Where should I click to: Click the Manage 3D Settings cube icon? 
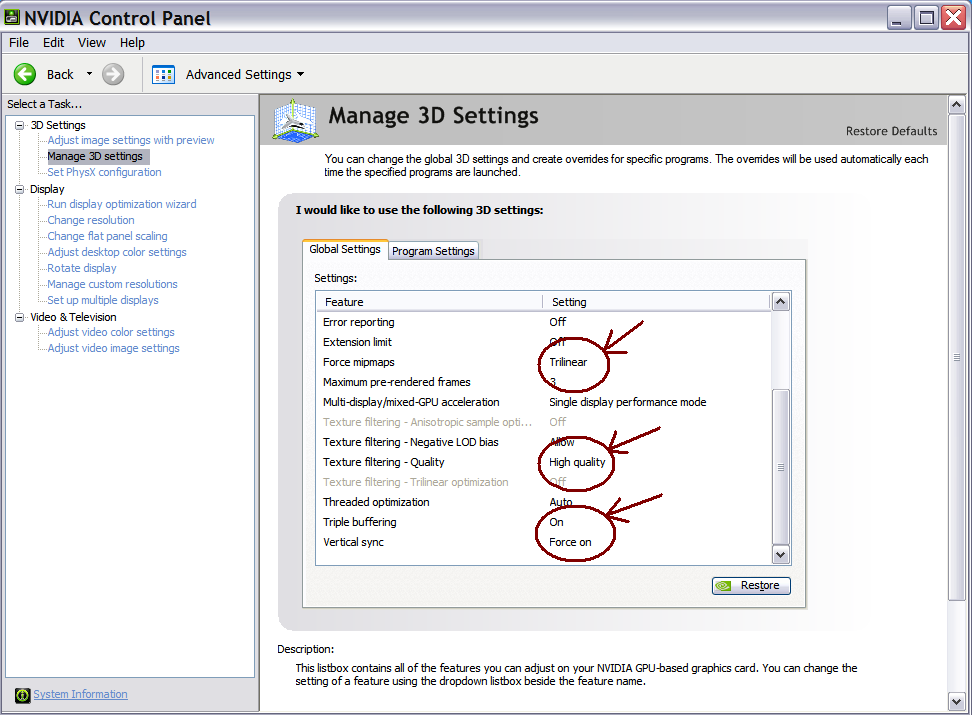[x=296, y=120]
